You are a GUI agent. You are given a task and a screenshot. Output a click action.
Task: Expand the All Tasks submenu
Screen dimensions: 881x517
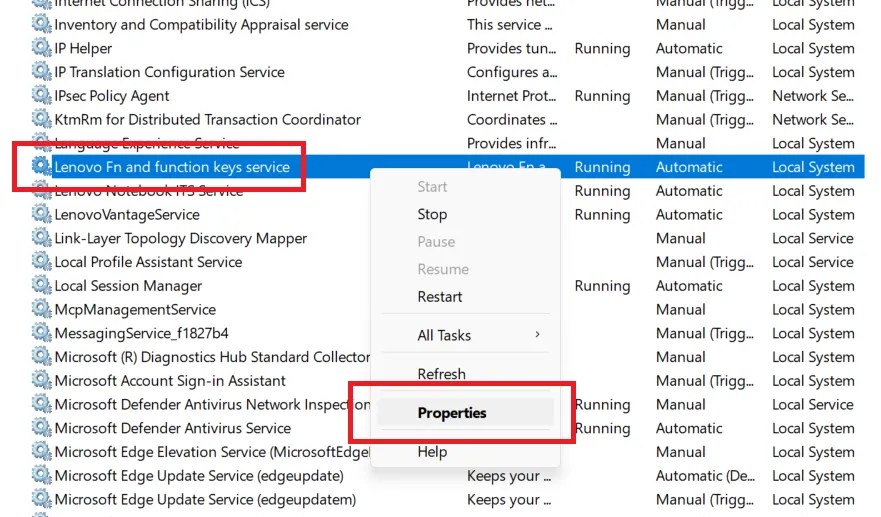[465, 335]
